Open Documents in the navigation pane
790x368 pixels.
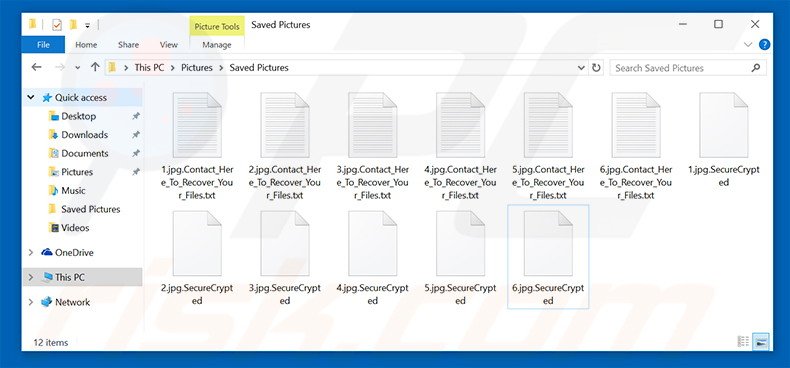click(x=85, y=153)
